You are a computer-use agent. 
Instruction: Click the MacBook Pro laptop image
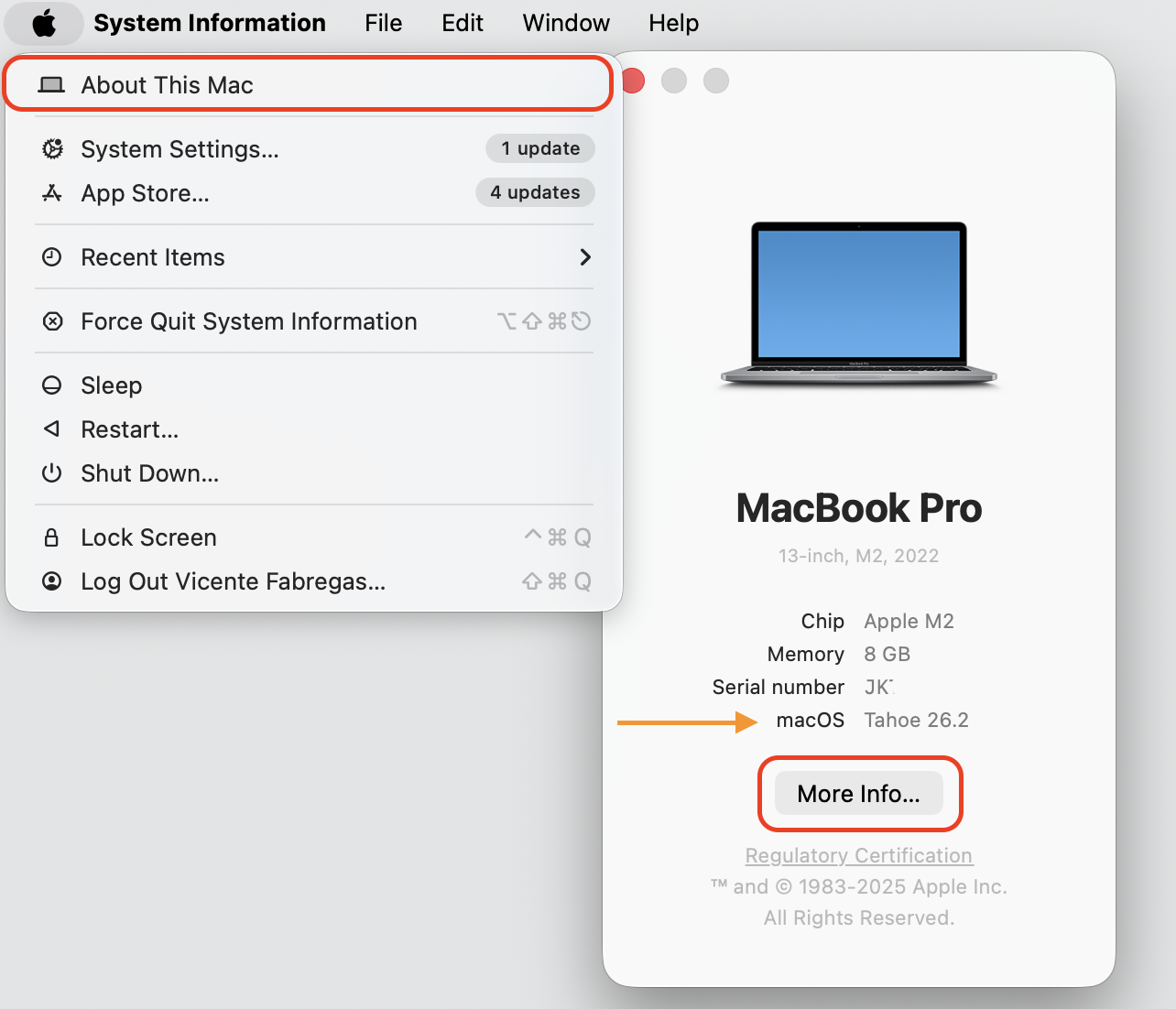(859, 305)
